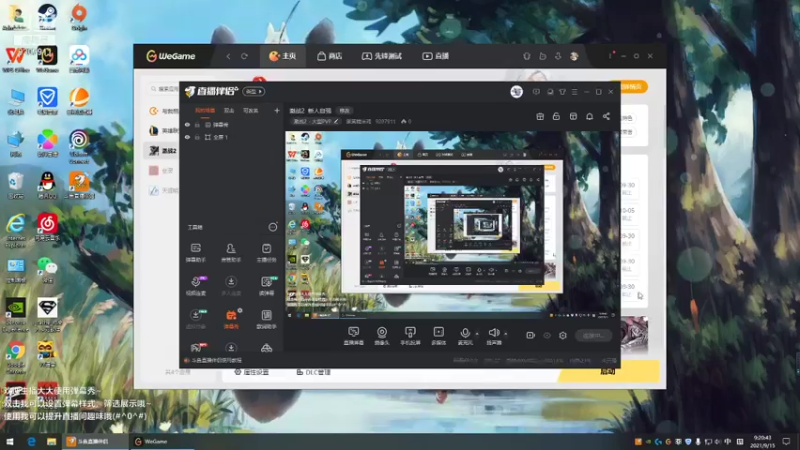This screenshot has width=800, height=450.
Task: Toggle preview eye icon in bottom bar
Action: (547, 335)
